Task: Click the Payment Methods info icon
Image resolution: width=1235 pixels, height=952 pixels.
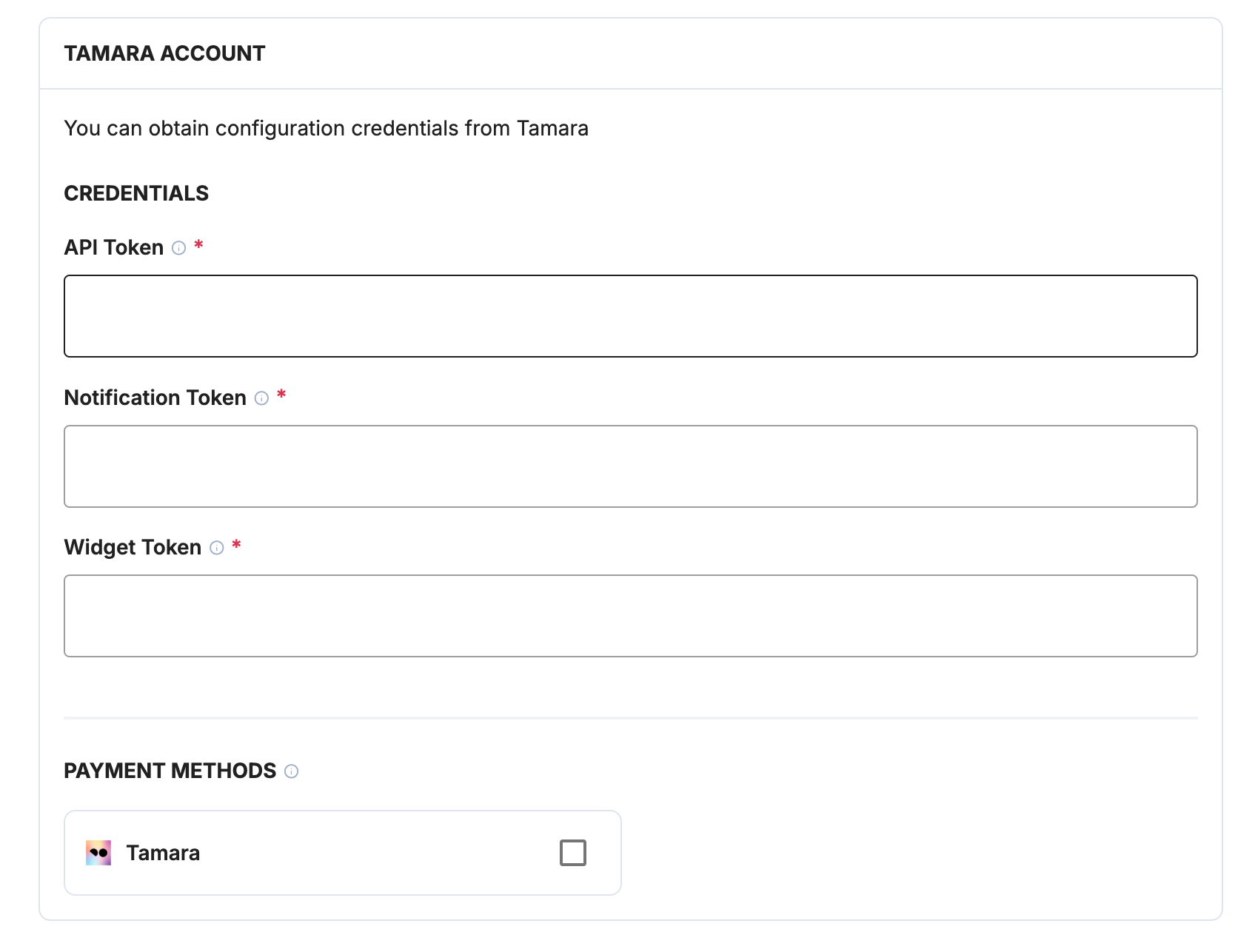Action: click(292, 771)
